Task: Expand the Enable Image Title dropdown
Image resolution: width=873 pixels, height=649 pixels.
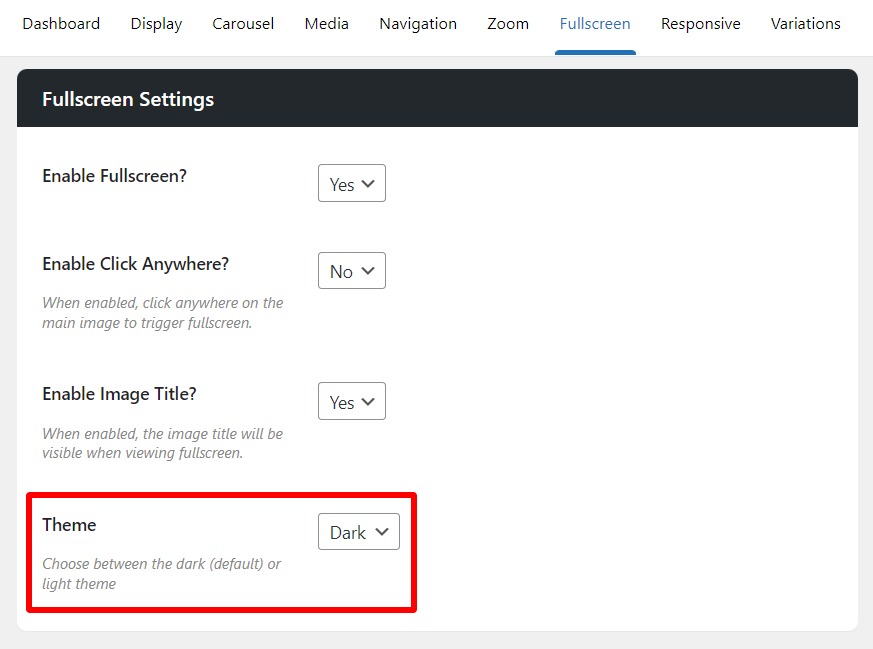Action: pos(352,402)
